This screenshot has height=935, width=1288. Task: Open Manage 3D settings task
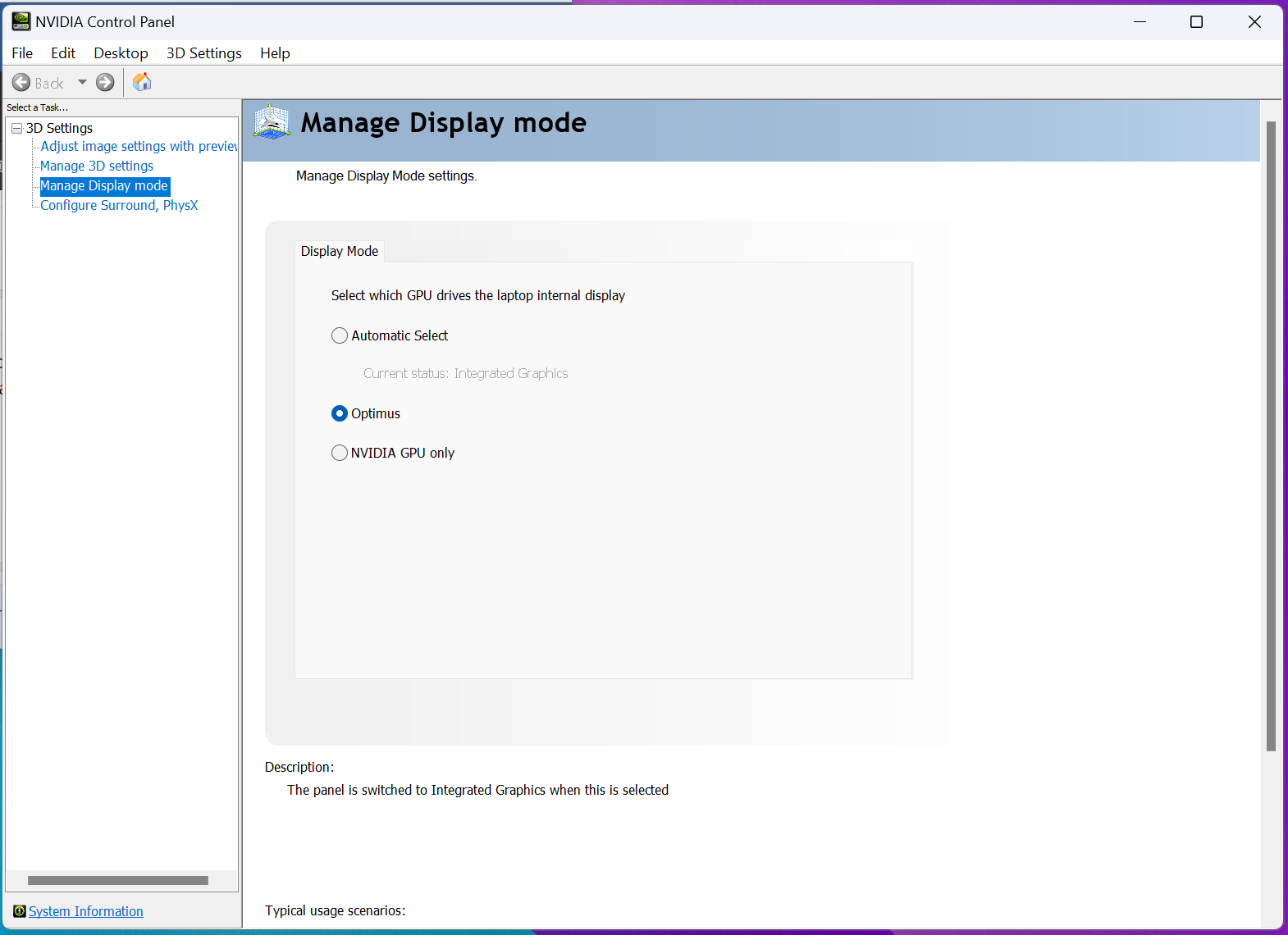click(x=97, y=166)
